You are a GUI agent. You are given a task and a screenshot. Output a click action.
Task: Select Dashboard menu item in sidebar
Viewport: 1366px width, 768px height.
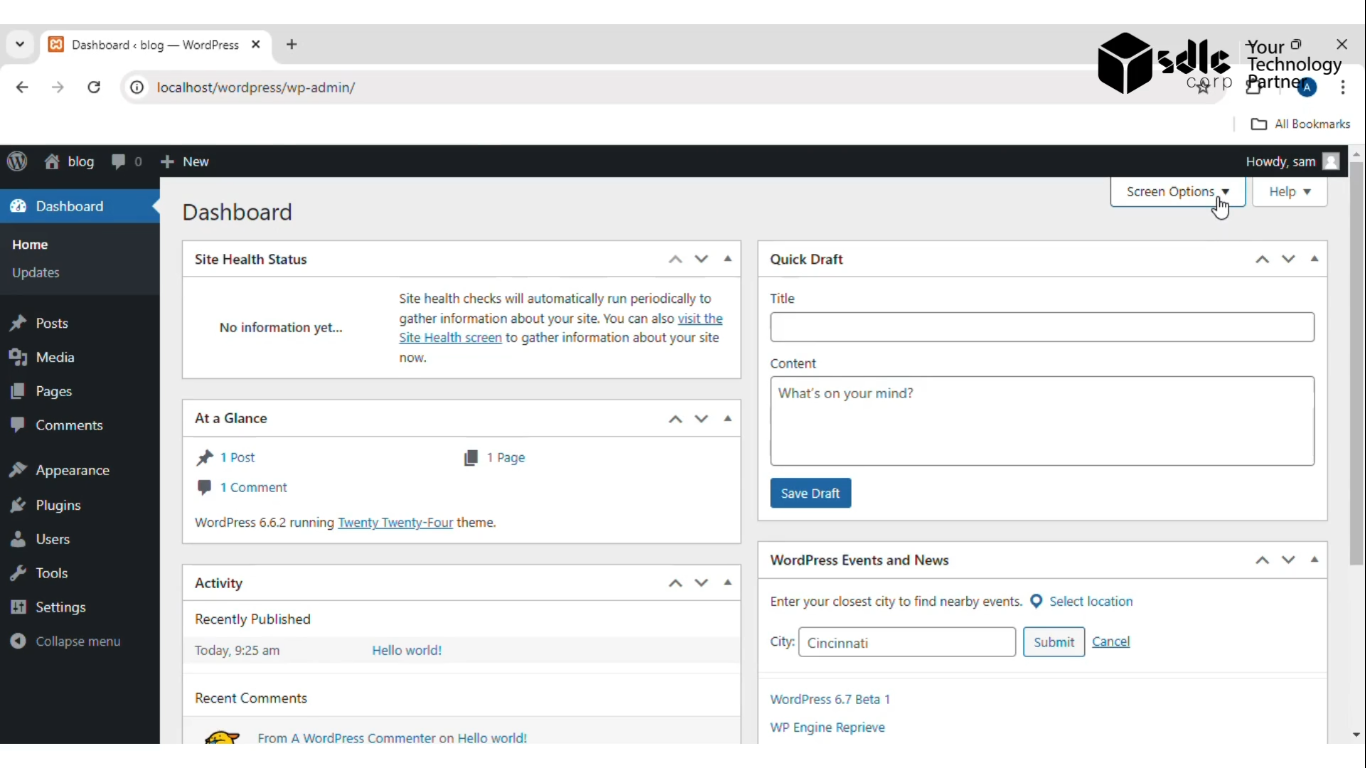pos(80,206)
